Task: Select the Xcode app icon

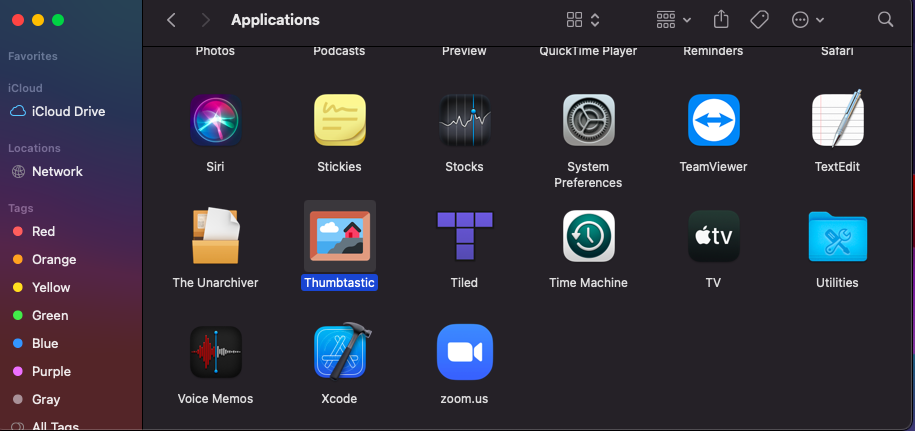Action: click(x=342, y=351)
